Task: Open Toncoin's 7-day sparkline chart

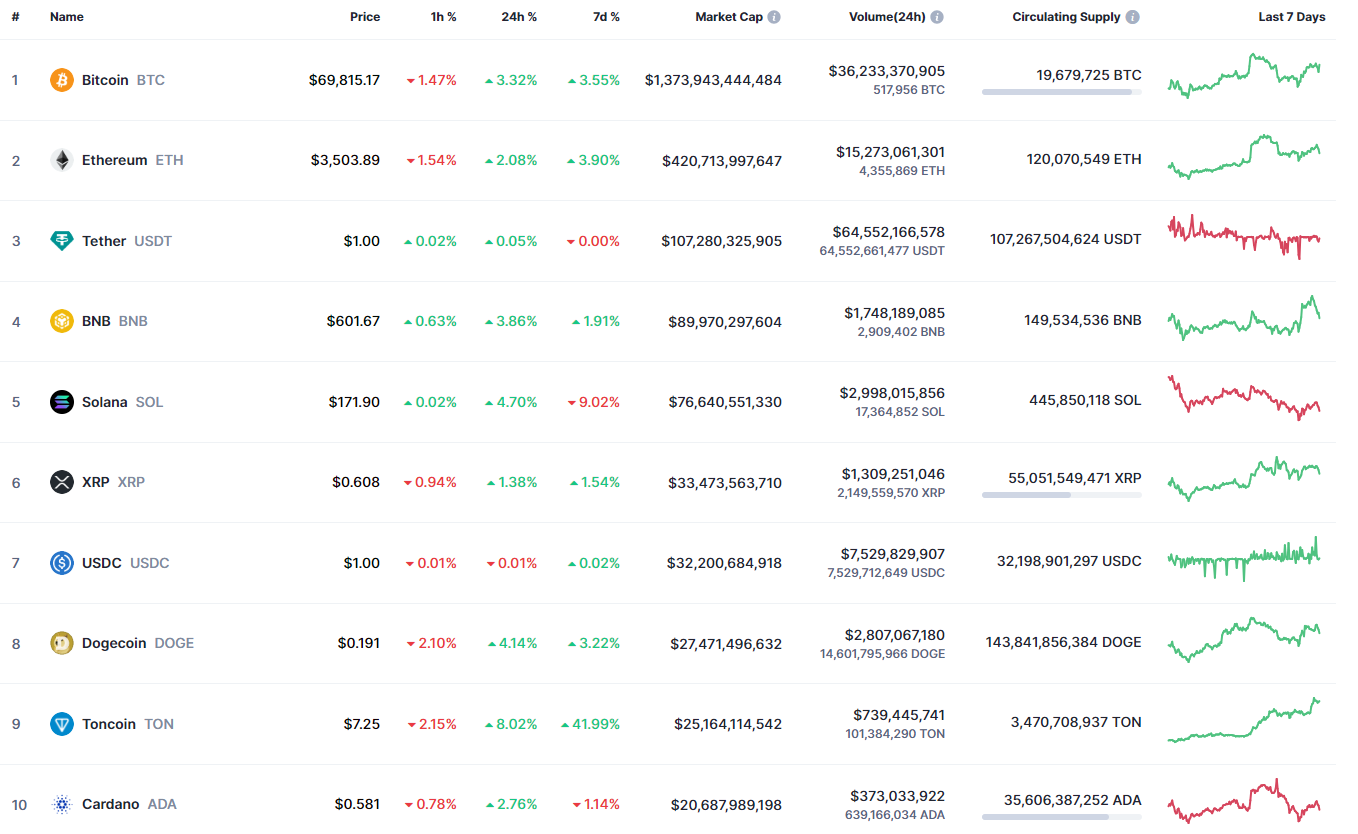Action: click(x=1244, y=722)
